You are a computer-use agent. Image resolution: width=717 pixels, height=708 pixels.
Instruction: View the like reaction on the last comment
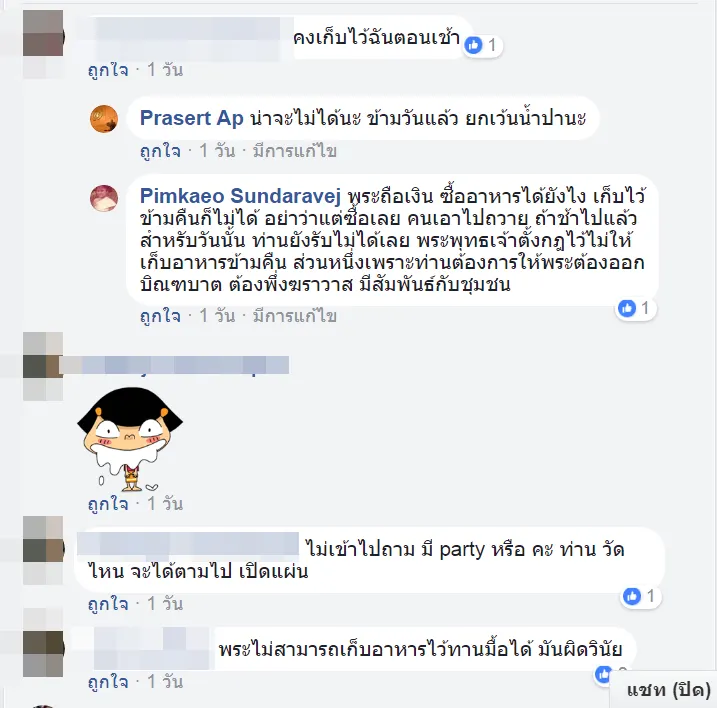pos(605,674)
